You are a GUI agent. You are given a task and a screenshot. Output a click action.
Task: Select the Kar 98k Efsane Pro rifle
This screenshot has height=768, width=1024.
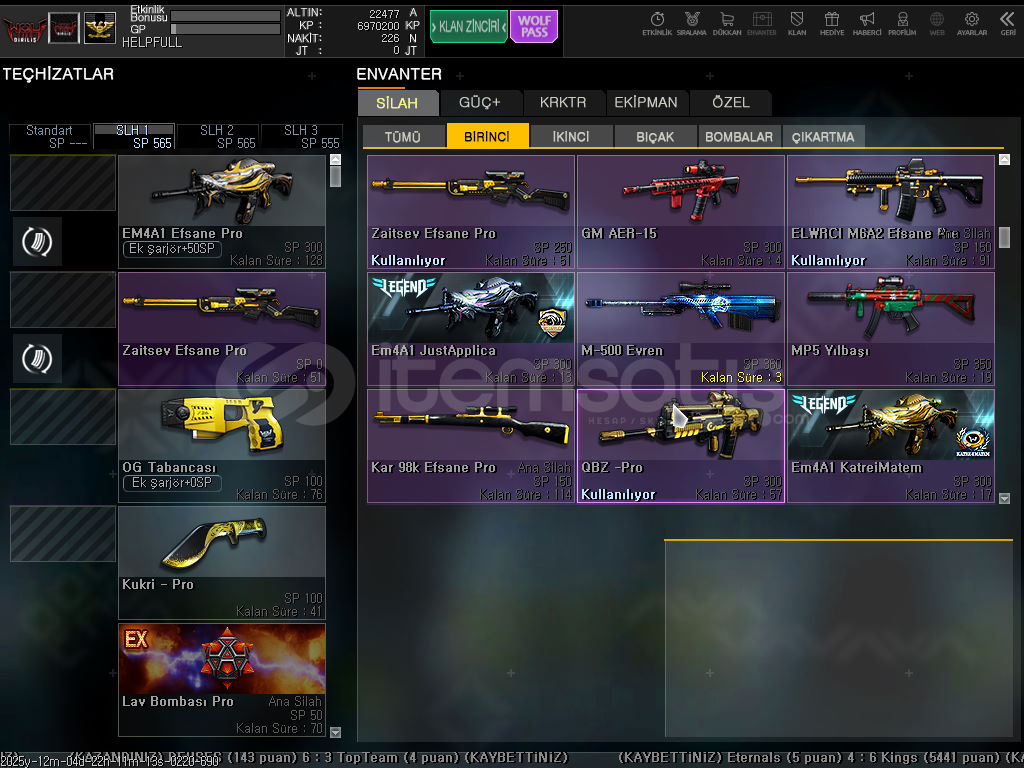pyautogui.click(x=470, y=446)
